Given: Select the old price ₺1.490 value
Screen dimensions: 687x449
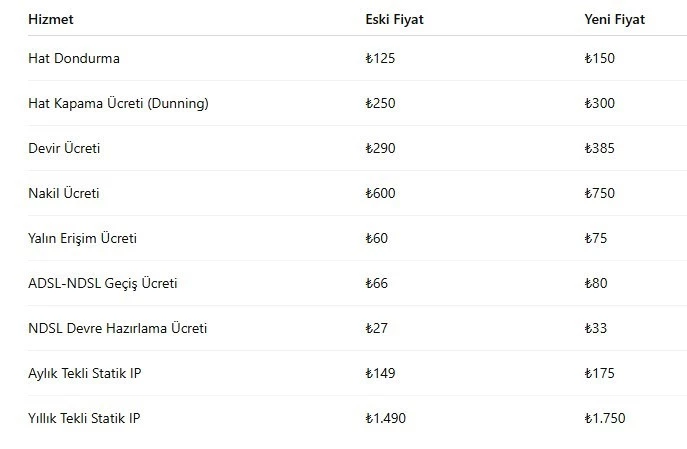Looking at the screenshot, I should coord(386,418).
